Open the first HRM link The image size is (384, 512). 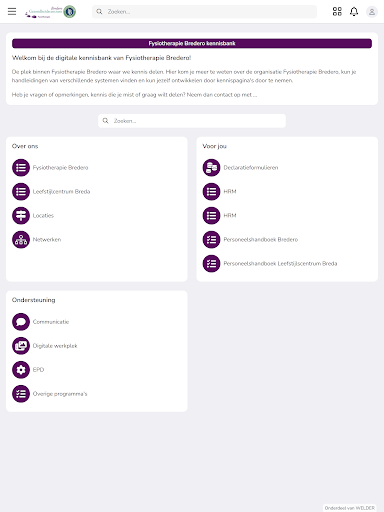(230, 191)
